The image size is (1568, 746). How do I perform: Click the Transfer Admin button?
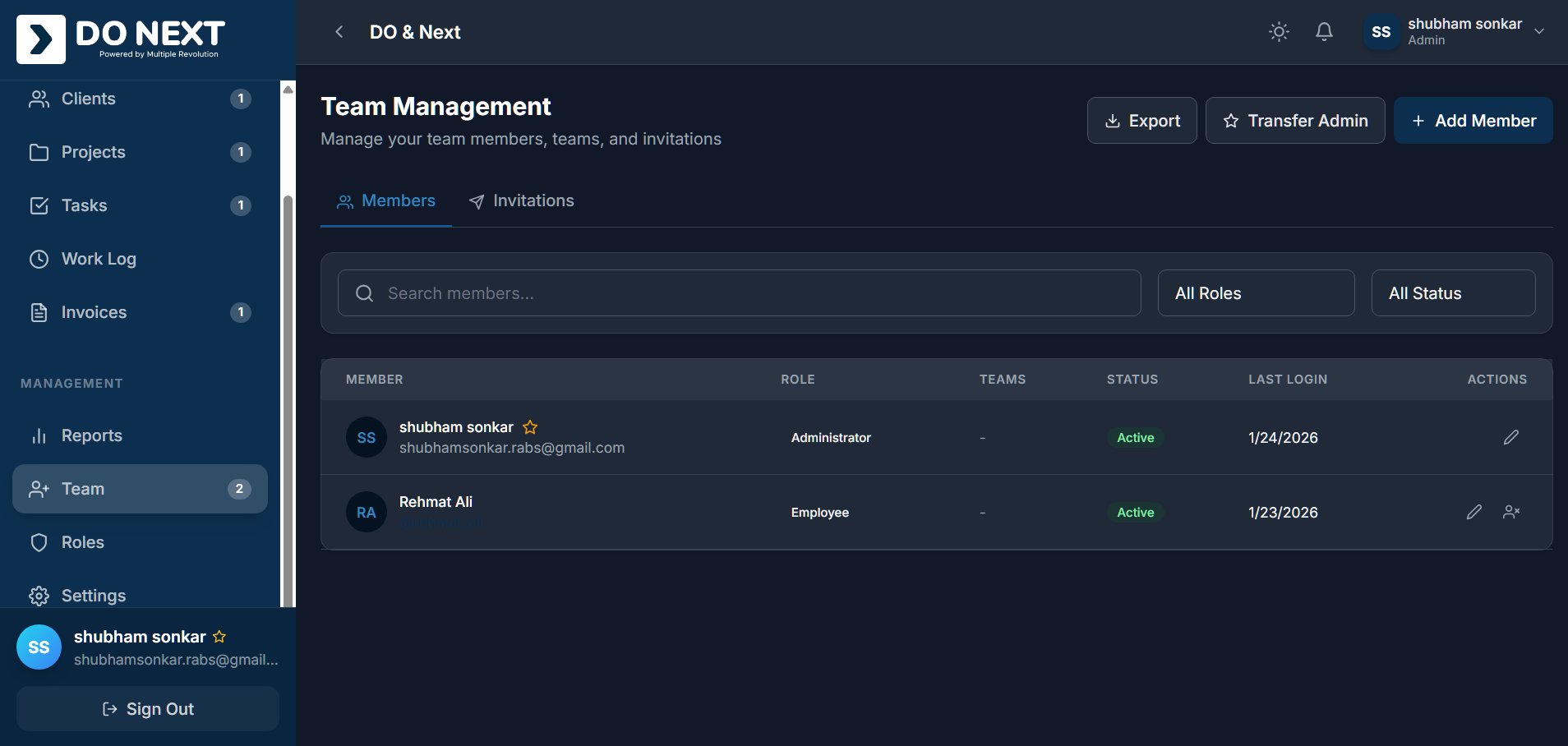click(1294, 121)
